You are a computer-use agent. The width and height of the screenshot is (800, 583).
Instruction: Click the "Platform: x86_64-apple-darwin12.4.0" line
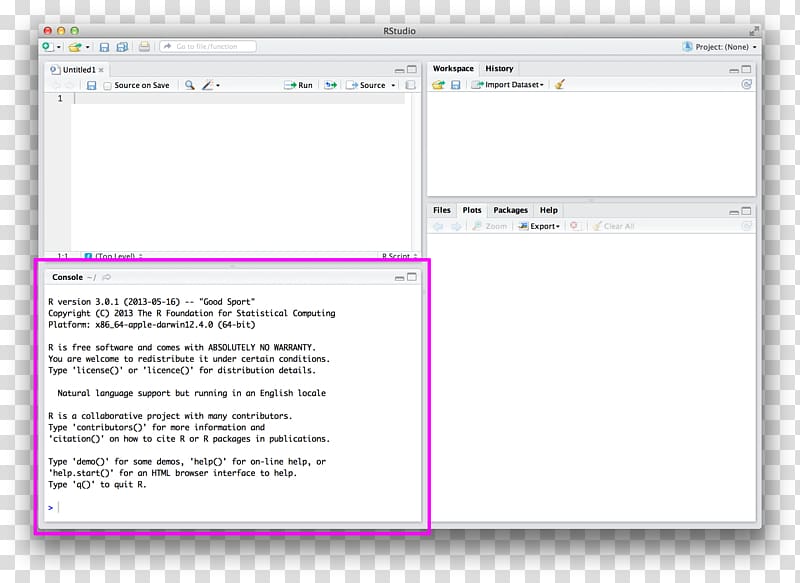point(152,325)
